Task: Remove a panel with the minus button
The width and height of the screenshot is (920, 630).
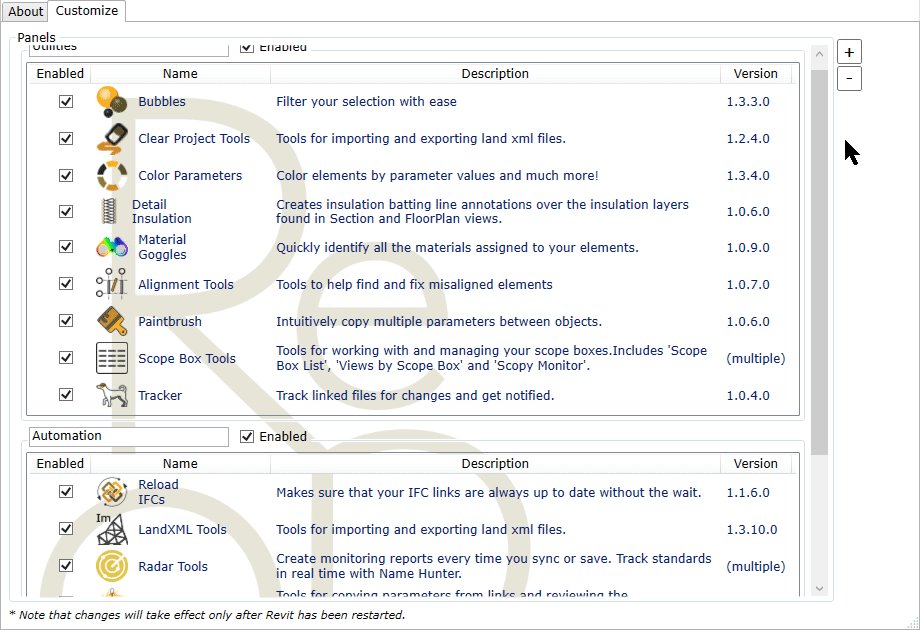Action: click(x=849, y=79)
